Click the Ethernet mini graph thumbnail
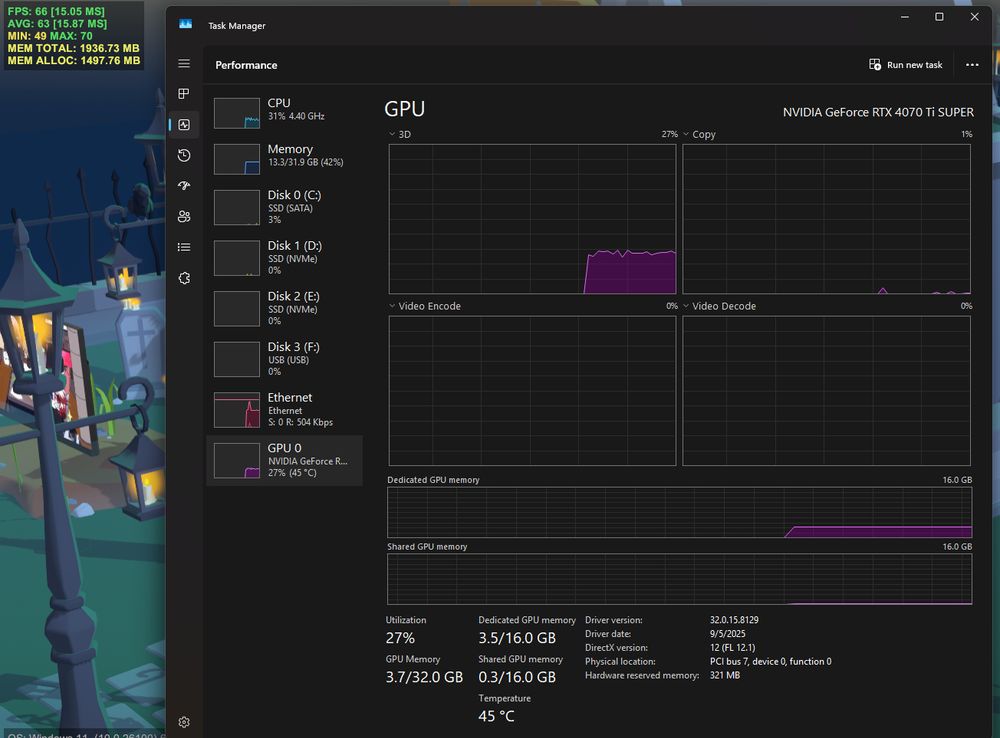This screenshot has height=738, width=1000. click(x=237, y=410)
